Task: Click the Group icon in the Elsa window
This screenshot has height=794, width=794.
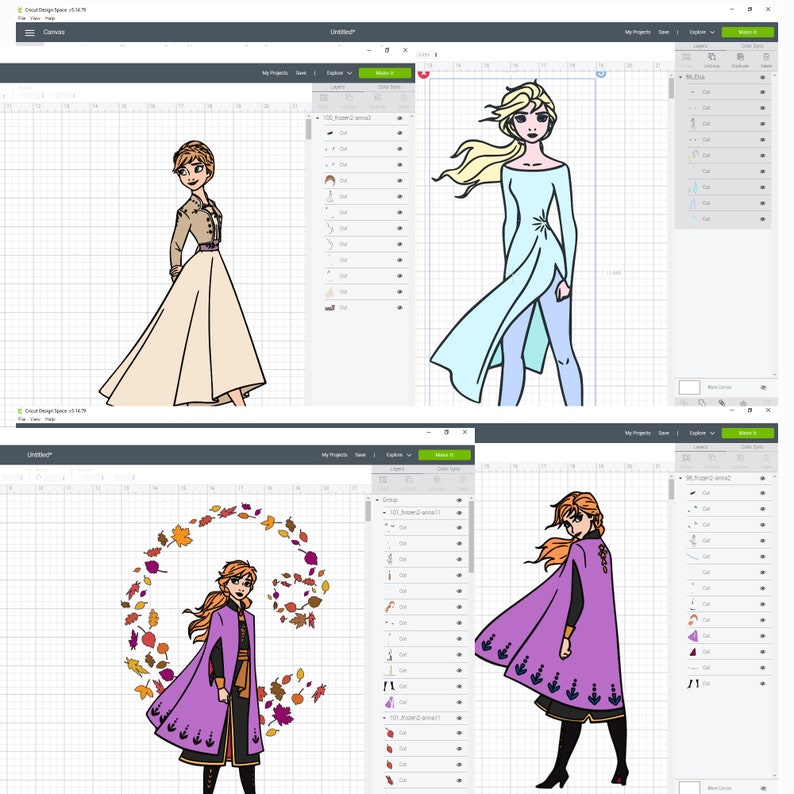Action: tap(686, 59)
